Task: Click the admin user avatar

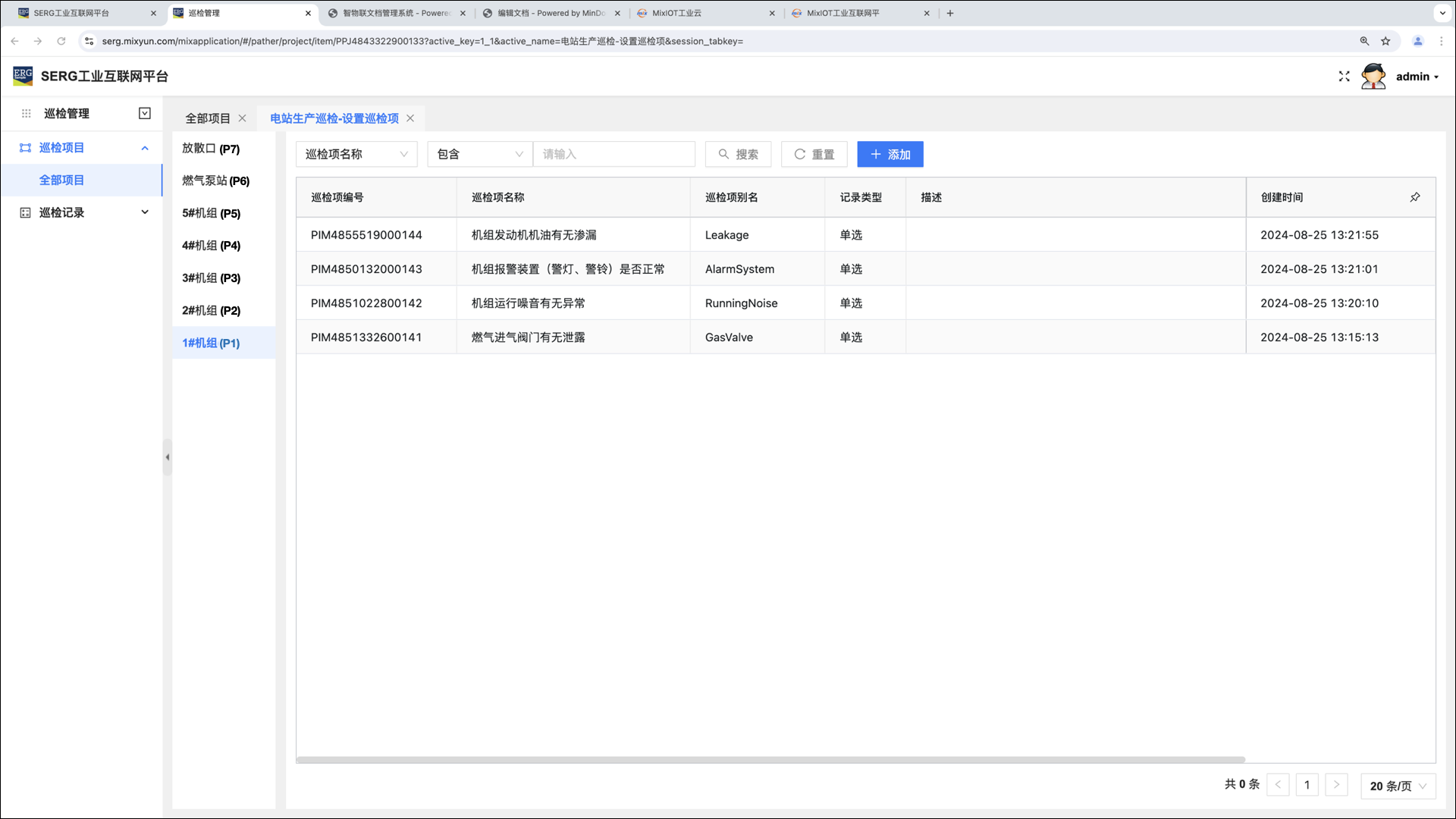Action: click(x=1373, y=77)
